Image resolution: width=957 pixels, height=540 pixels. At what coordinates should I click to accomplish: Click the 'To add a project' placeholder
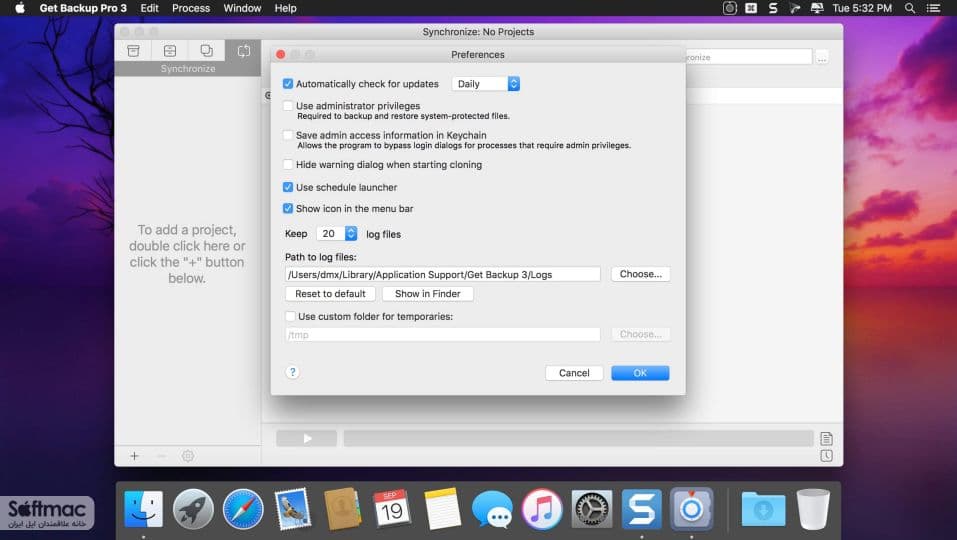point(187,254)
